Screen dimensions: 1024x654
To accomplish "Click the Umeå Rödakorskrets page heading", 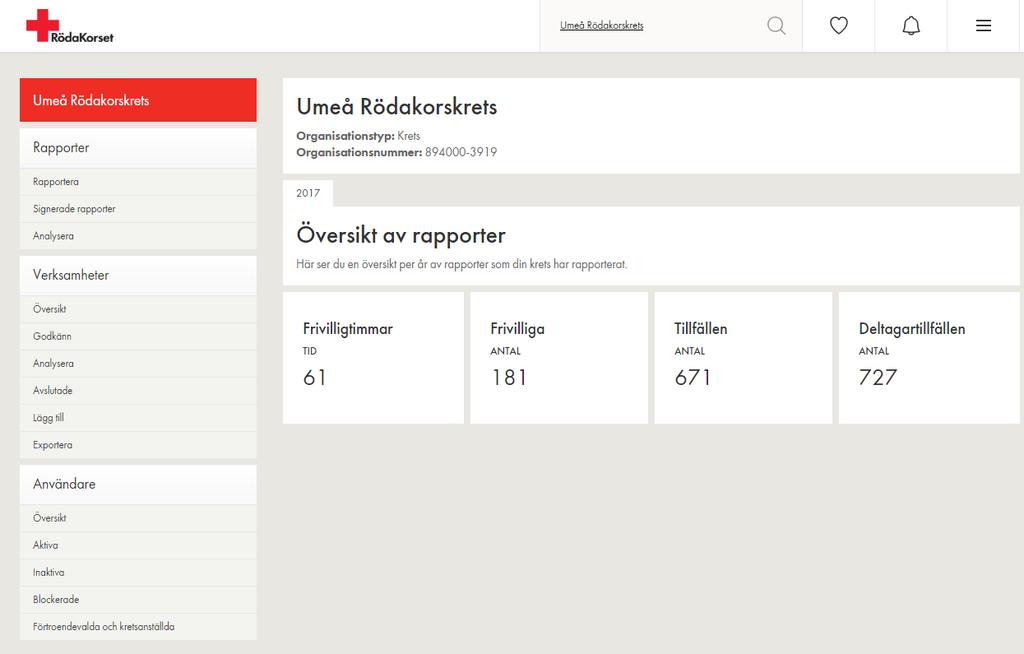I will coord(396,106).
